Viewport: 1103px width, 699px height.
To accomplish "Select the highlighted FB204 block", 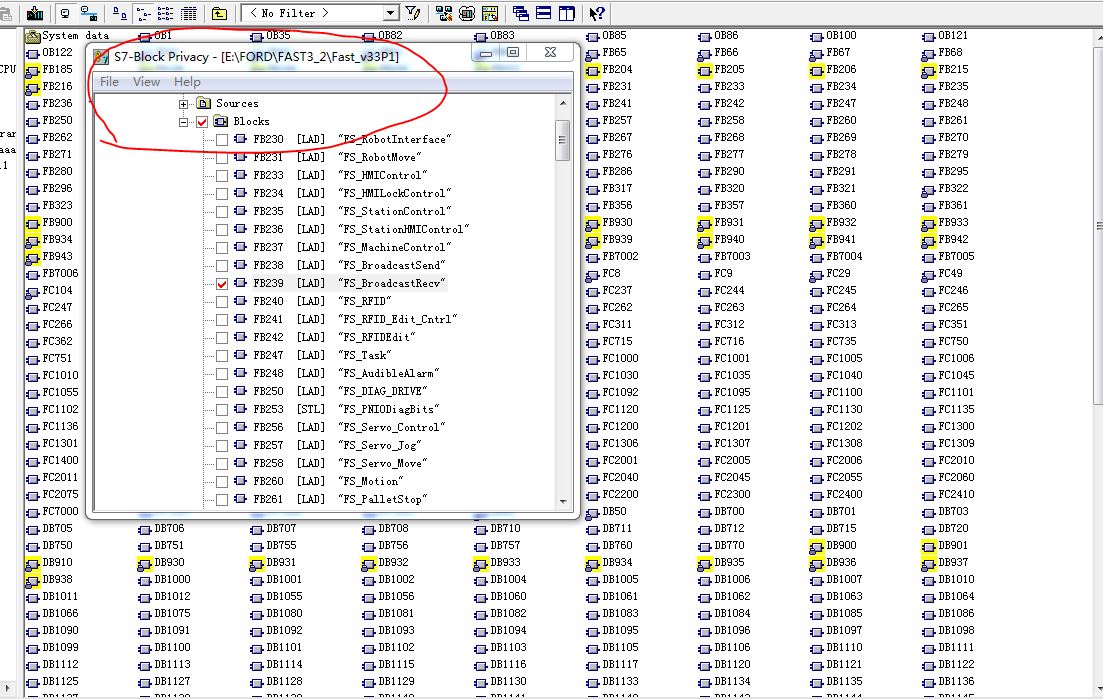I will click(592, 70).
